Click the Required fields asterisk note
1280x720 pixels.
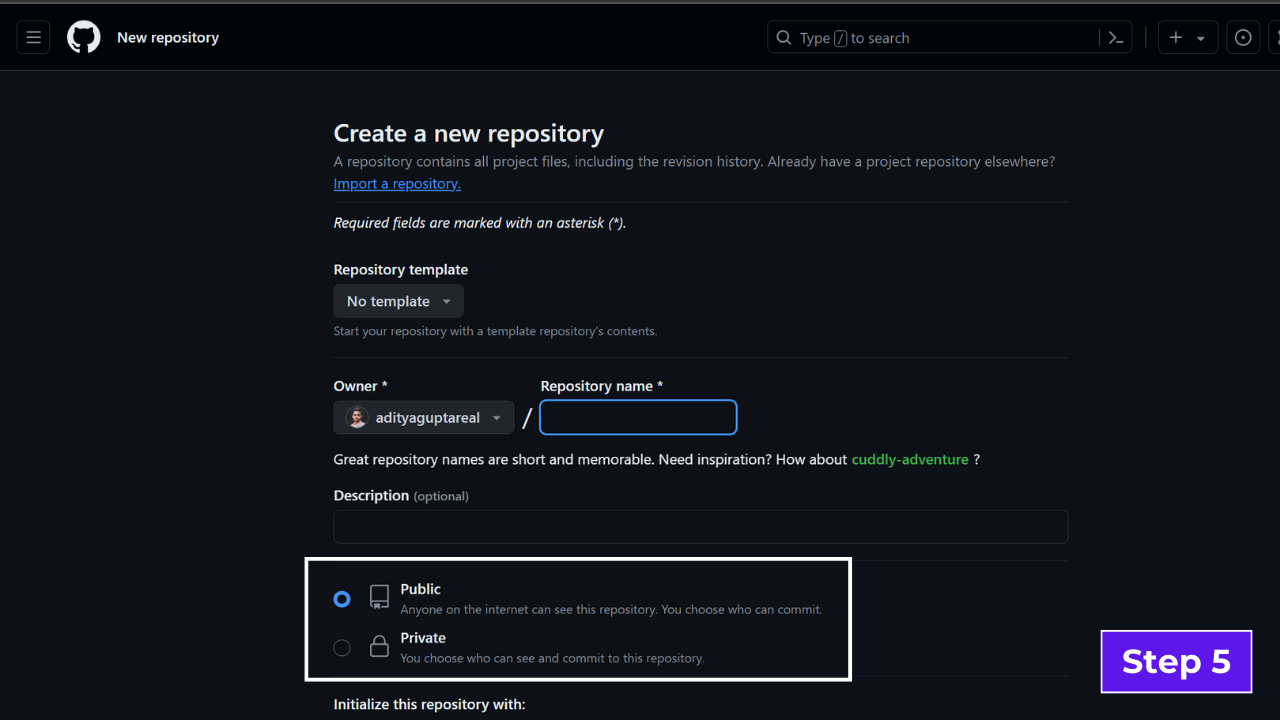[x=480, y=223]
